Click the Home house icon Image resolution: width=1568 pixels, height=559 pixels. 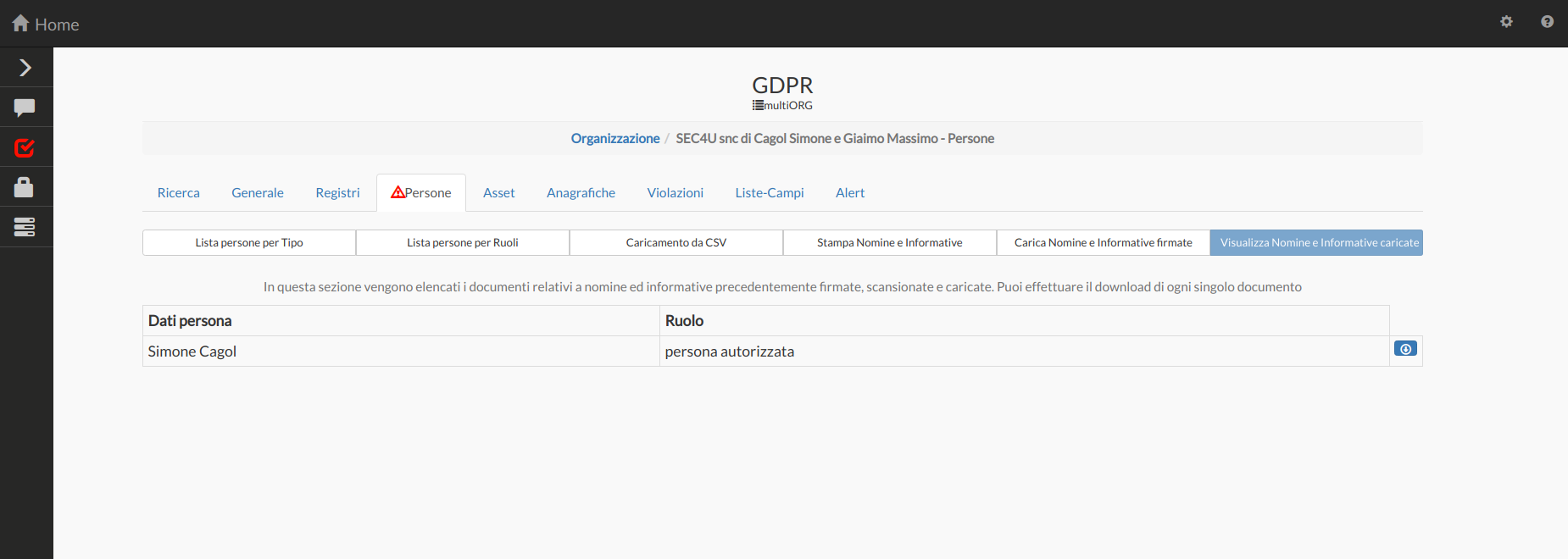click(21, 24)
